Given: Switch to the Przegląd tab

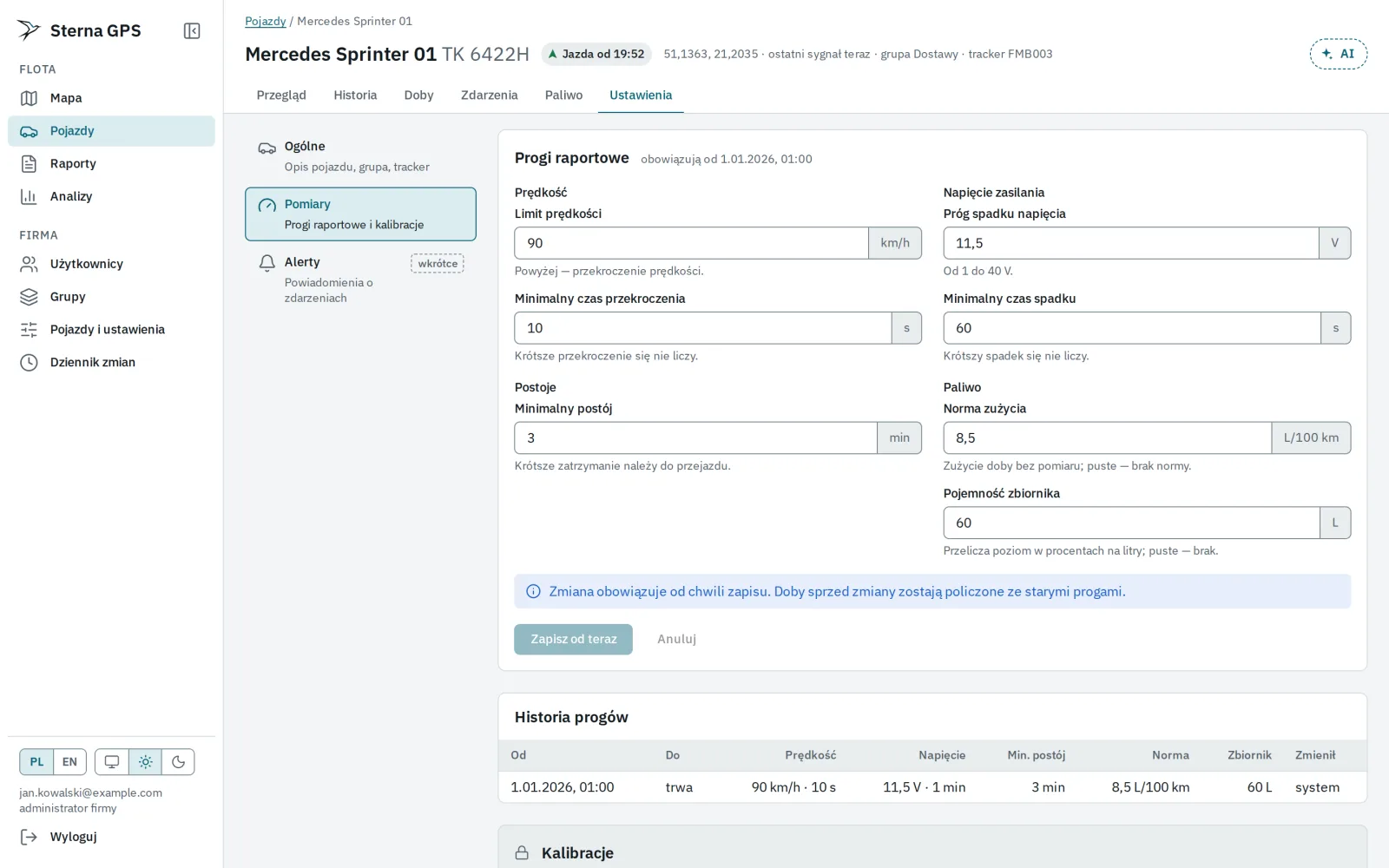Looking at the screenshot, I should pyautogui.click(x=281, y=95).
